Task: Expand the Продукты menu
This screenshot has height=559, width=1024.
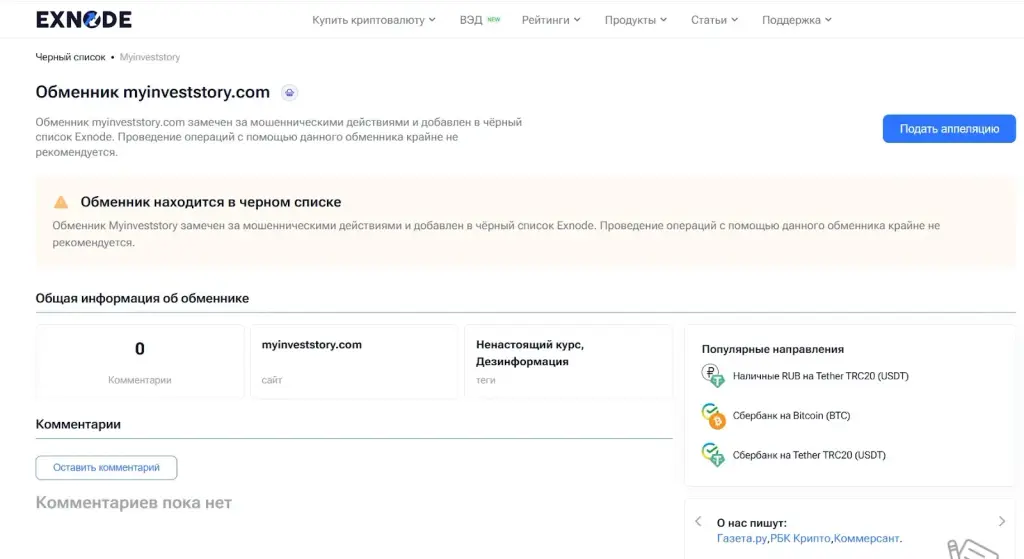Action: tap(635, 20)
